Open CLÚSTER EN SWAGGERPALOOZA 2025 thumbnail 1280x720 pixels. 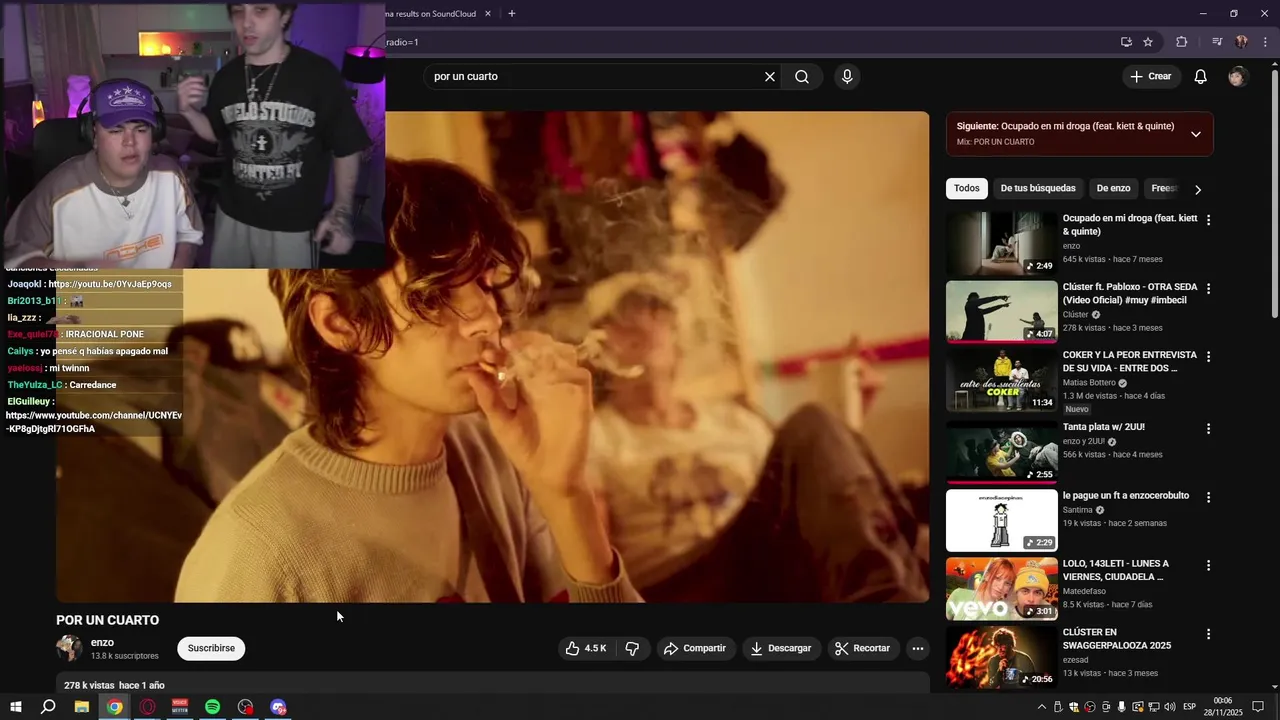[1001, 657]
